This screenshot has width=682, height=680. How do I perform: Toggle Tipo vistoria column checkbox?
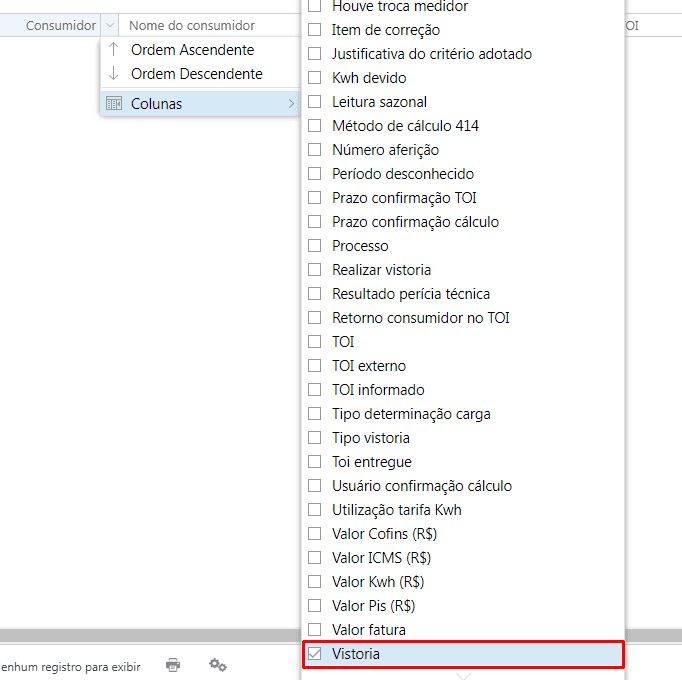tap(314, 437)
